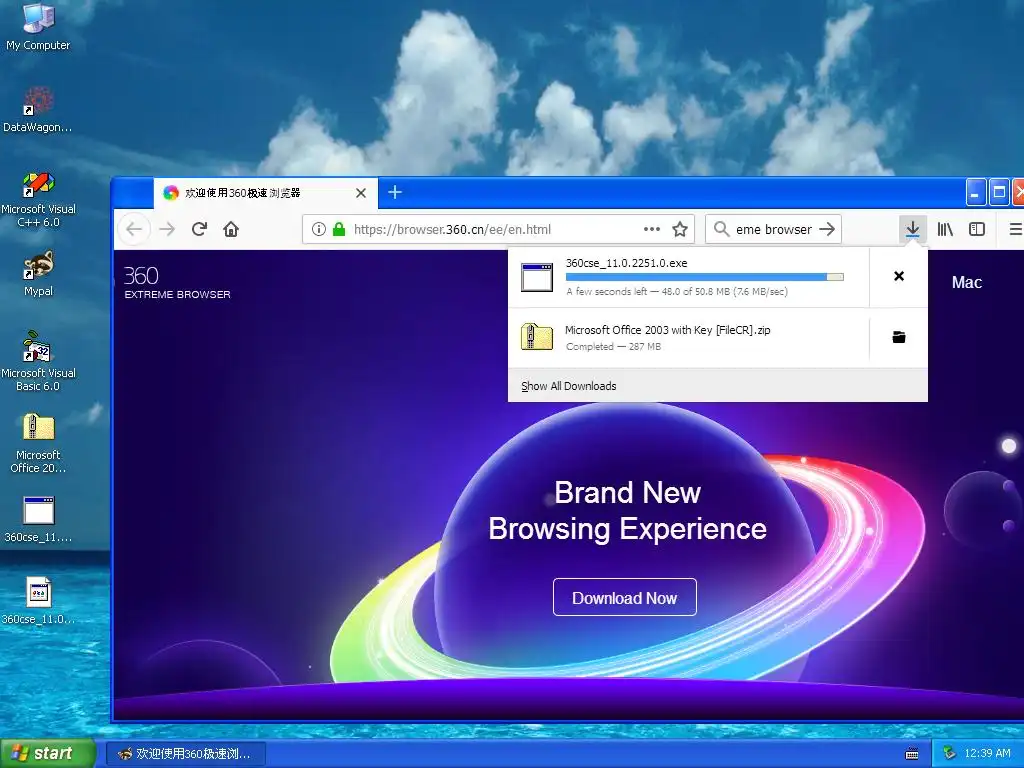
Task: Open a new tab with plus button
Action: pyautogui.click(x=394, y=192)
